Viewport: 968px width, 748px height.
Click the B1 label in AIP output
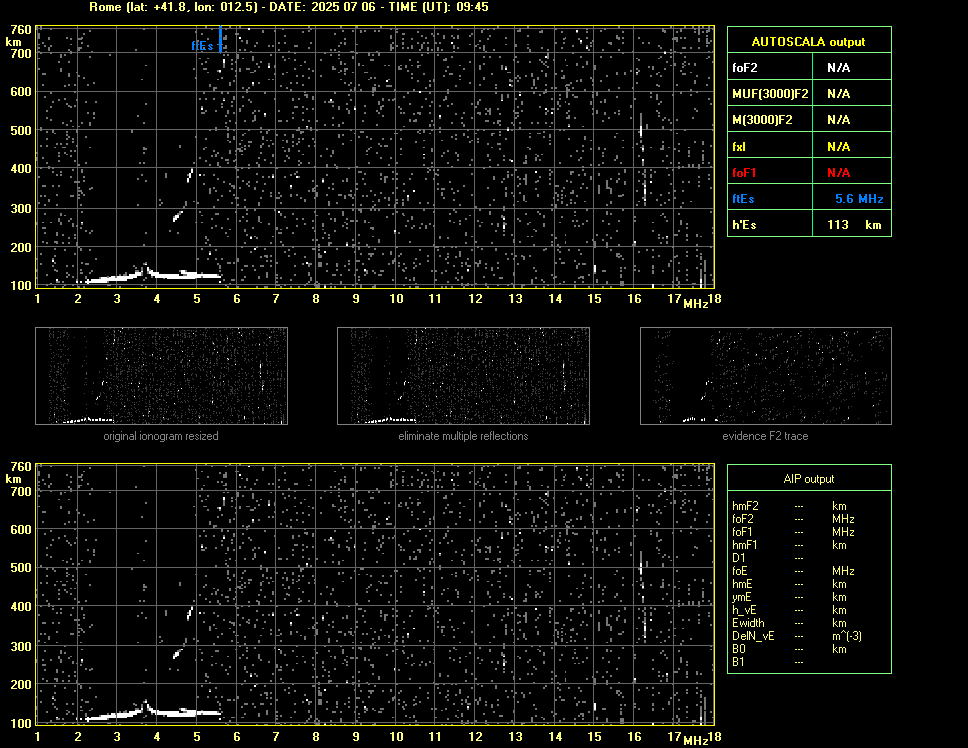[738, 662]
